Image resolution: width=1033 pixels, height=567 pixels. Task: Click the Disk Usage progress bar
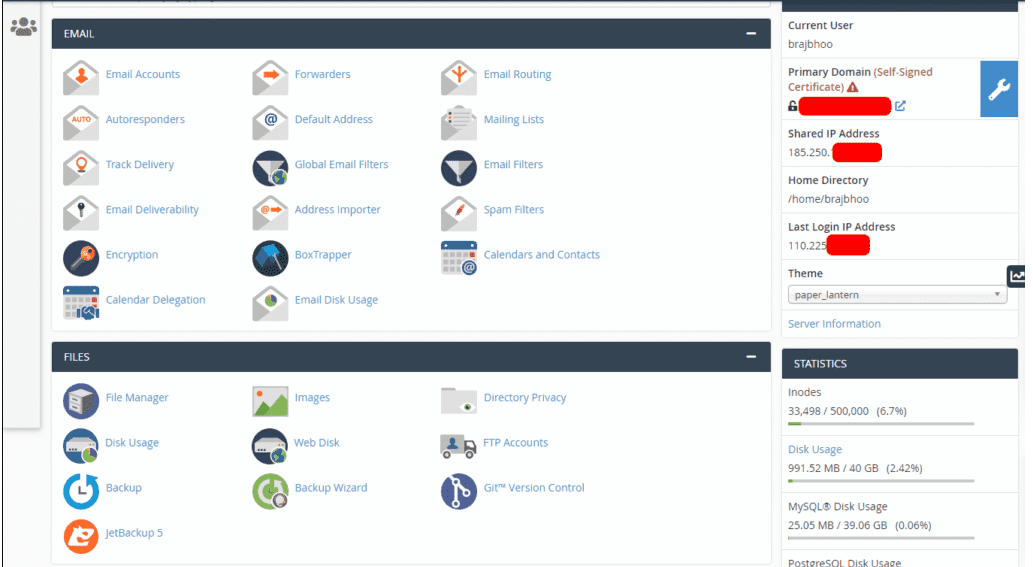[x=881, y=481]
